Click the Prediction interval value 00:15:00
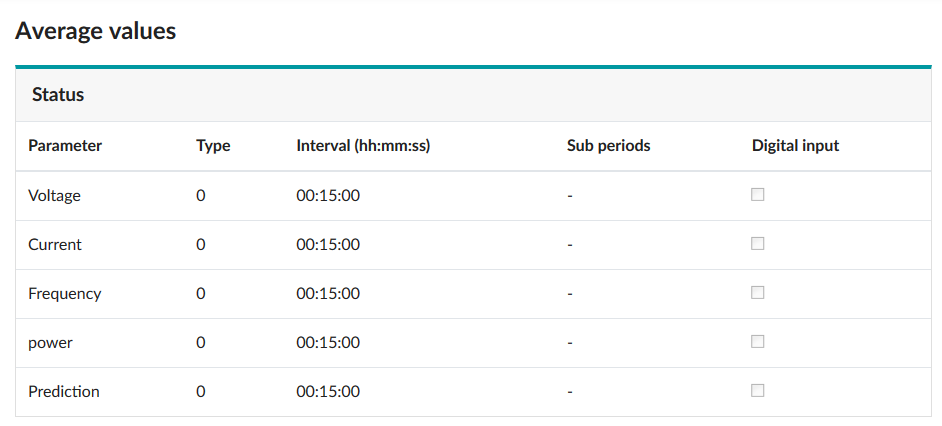The width and height of the screenshot is (942, 426). pyautogui.click(x=328, y=392)
